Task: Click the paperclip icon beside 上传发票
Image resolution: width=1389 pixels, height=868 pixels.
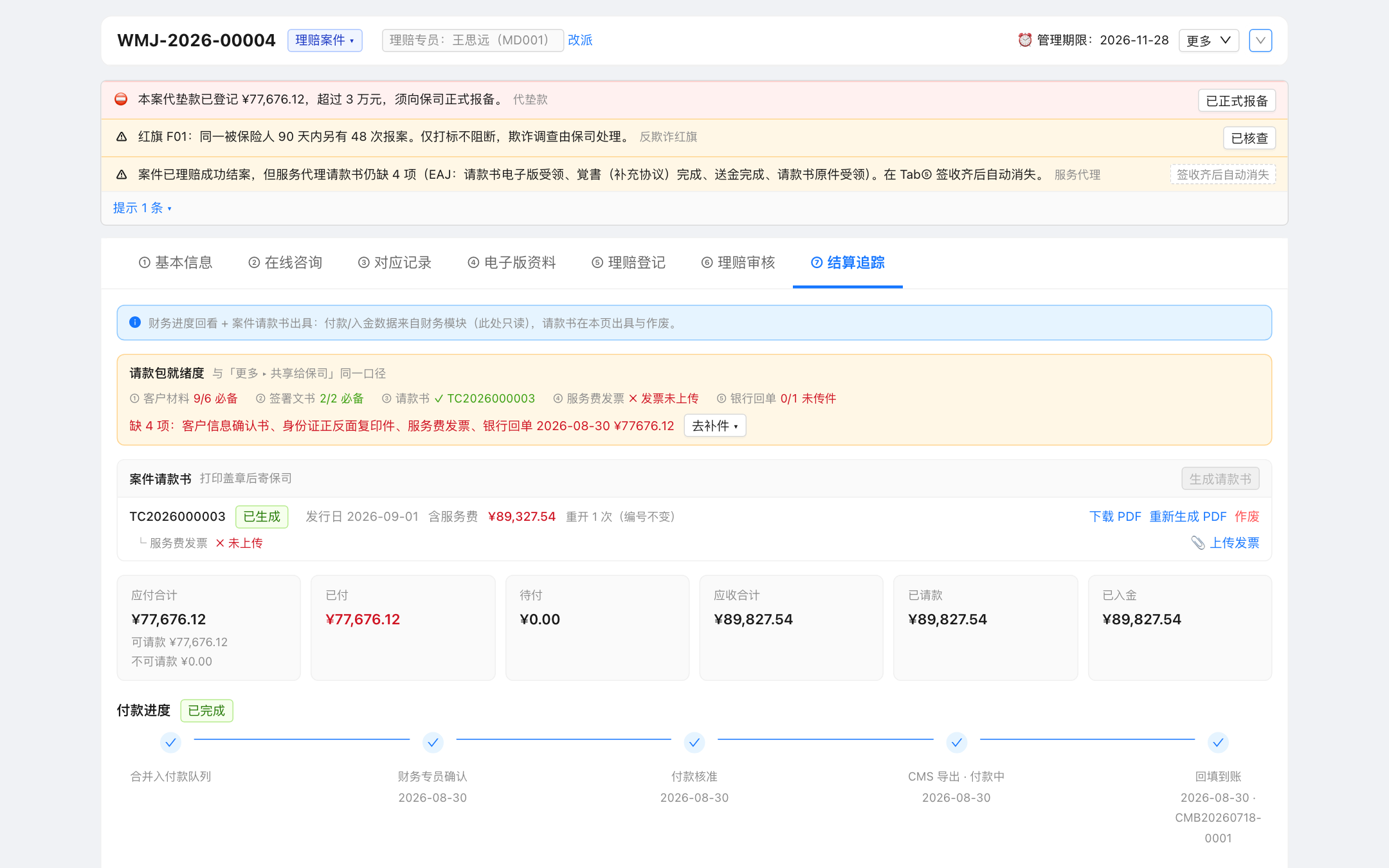Action: pos(1197,543)
